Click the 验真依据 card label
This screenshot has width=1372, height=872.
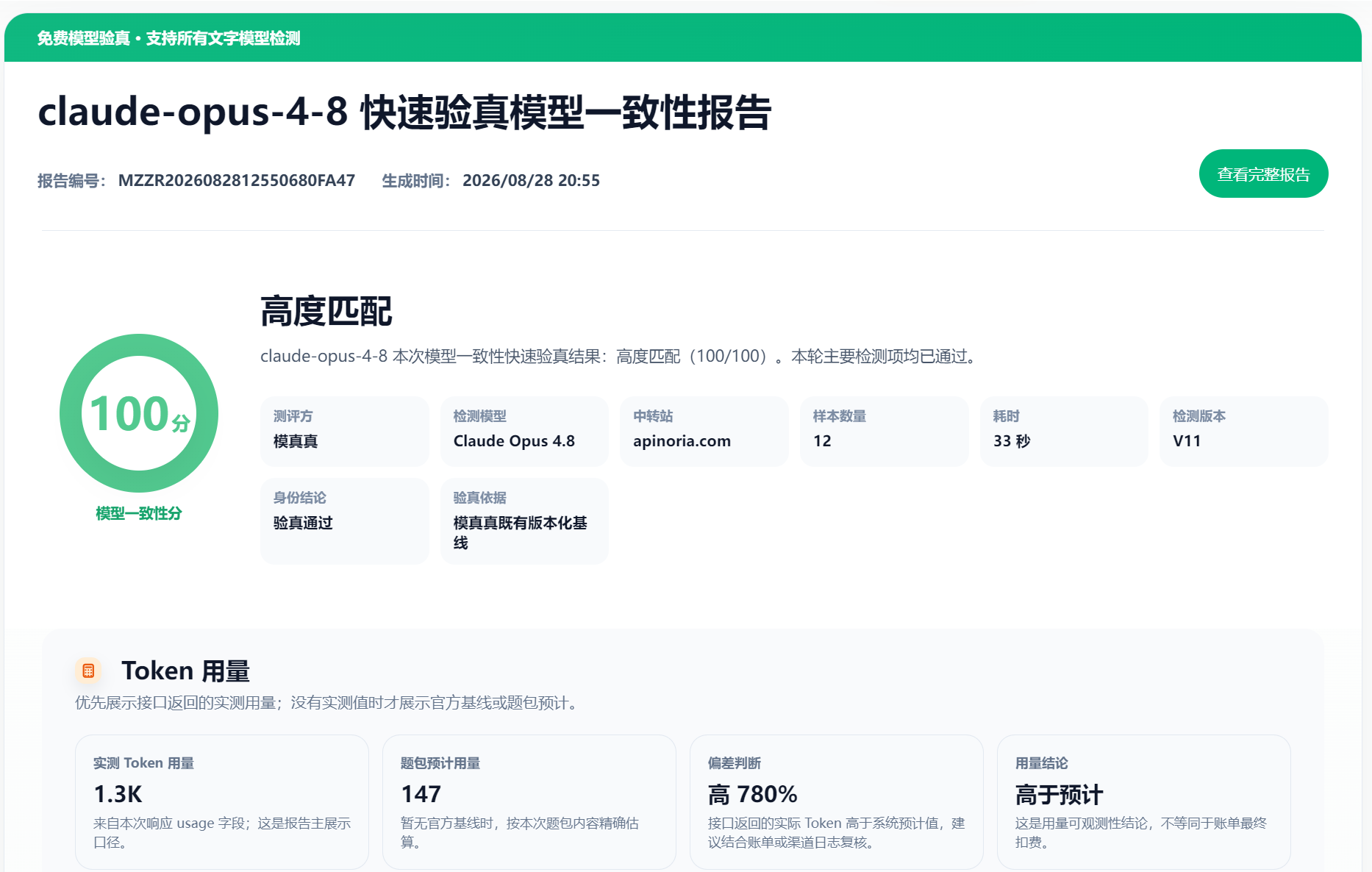tap(480, 498)
